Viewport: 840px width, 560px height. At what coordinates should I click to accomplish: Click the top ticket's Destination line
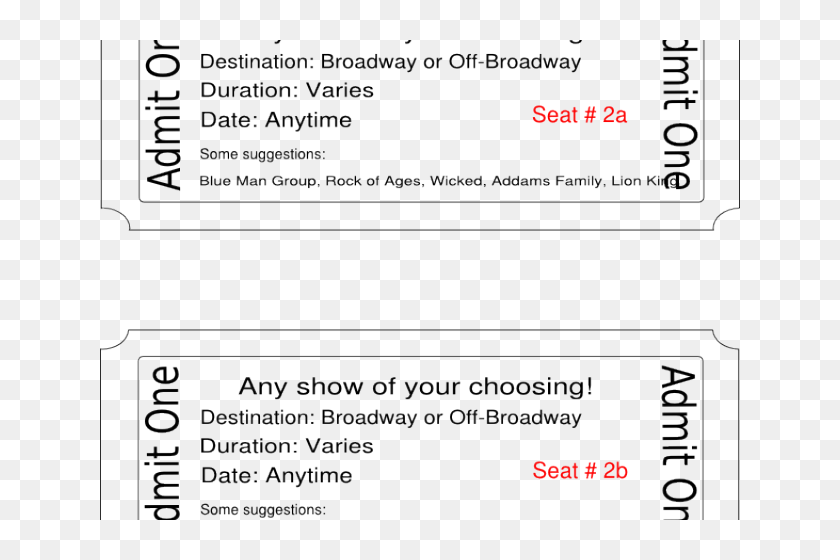tap(390, 62)
